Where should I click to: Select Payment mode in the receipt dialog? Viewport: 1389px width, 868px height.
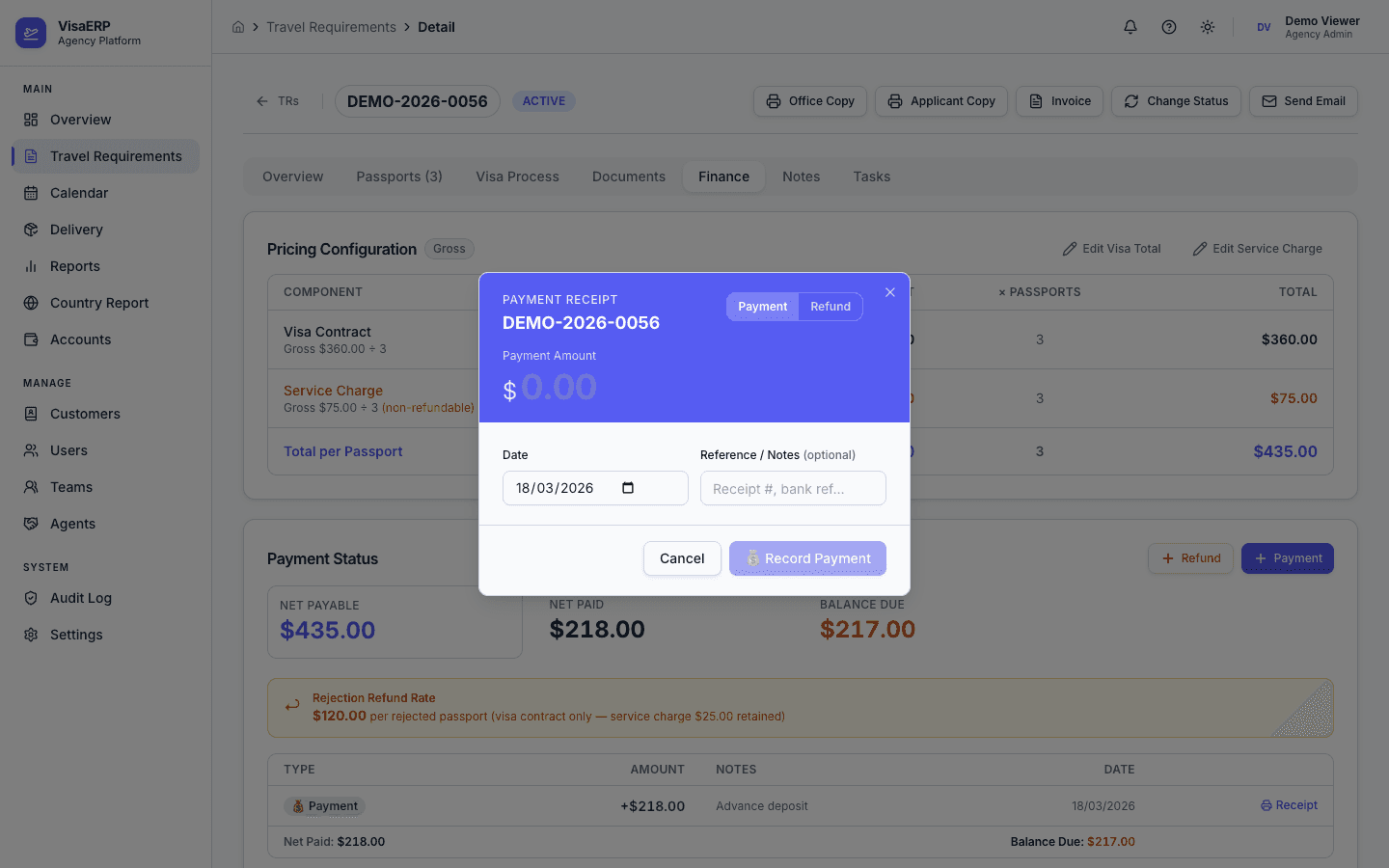762,307
